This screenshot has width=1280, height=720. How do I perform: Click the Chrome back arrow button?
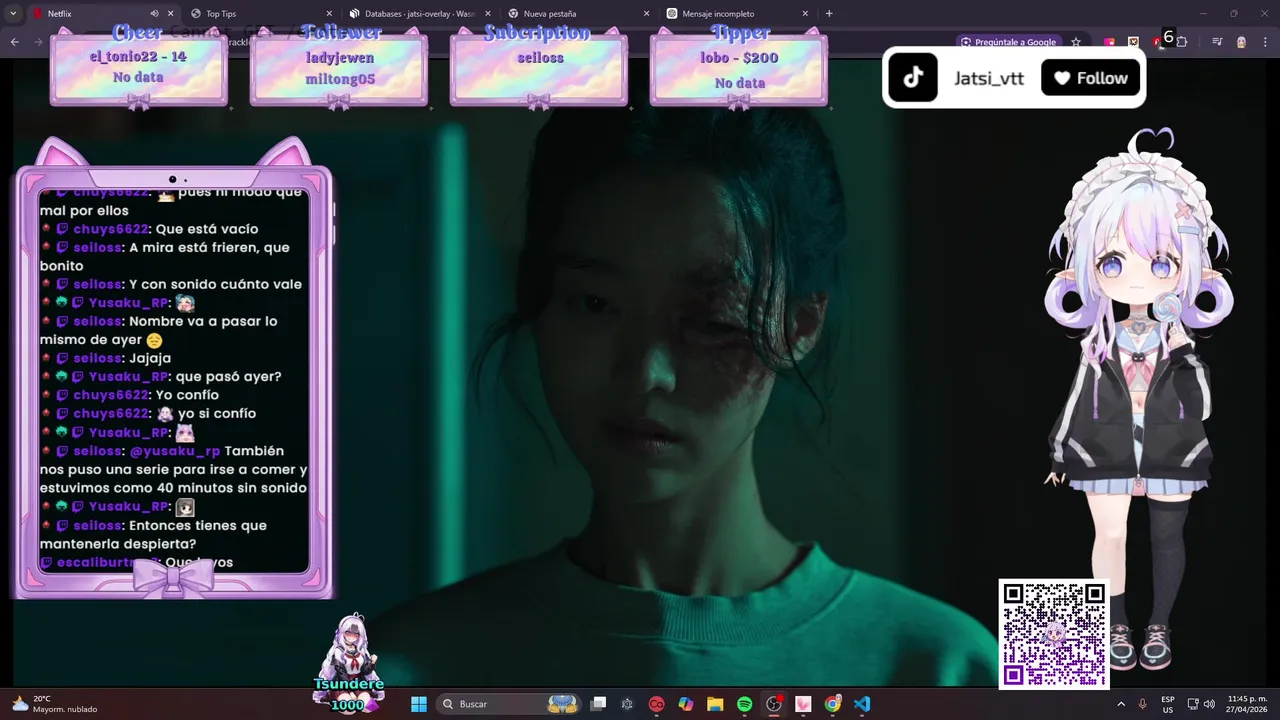click(x=14, y=42)
